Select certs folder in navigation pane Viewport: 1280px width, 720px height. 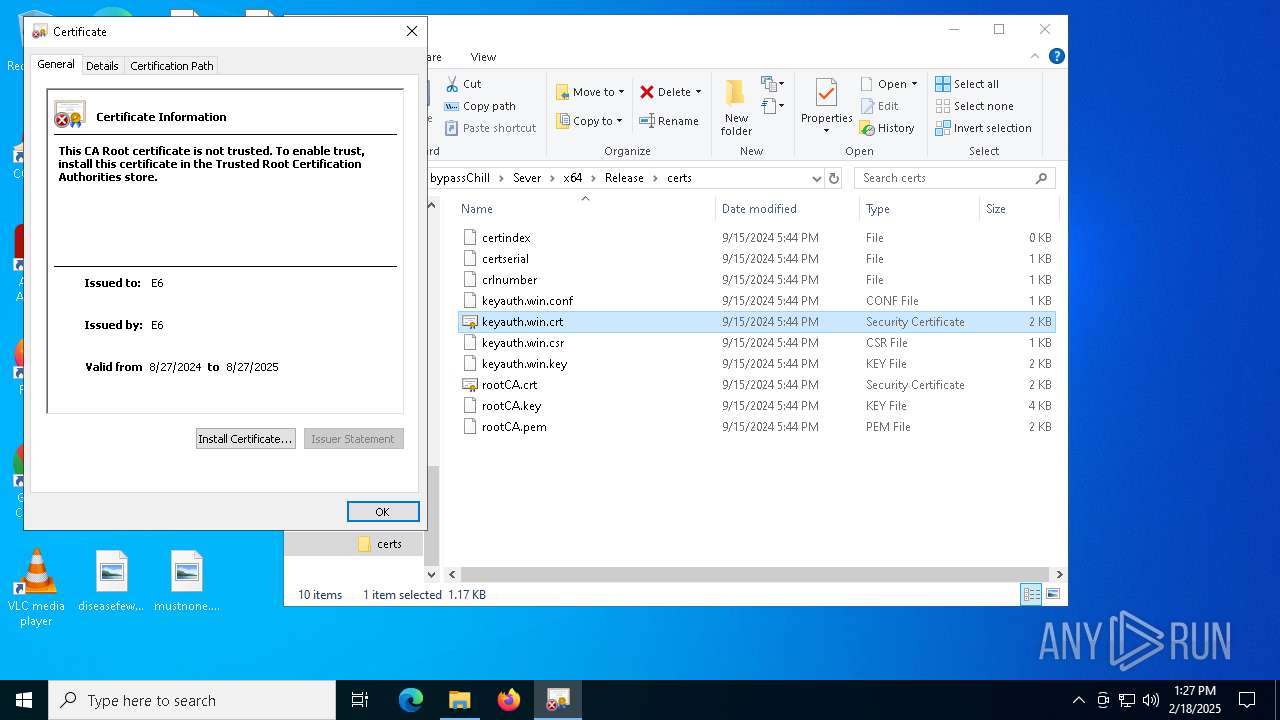[x=380, y=544]
